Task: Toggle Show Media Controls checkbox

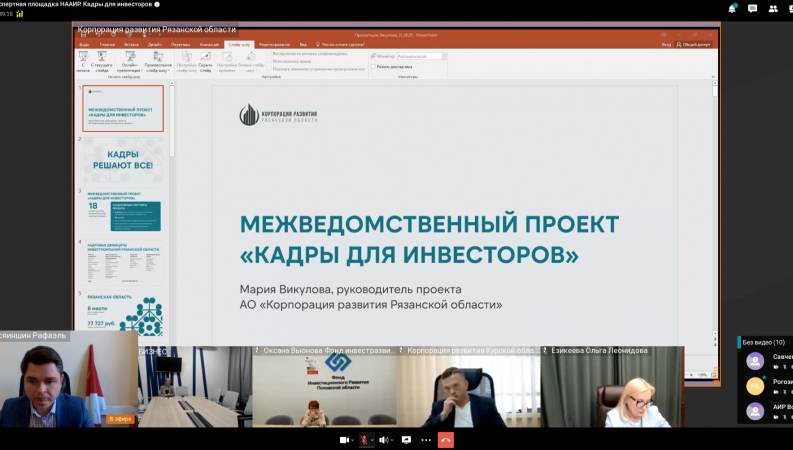Action: tap(269, 69)
